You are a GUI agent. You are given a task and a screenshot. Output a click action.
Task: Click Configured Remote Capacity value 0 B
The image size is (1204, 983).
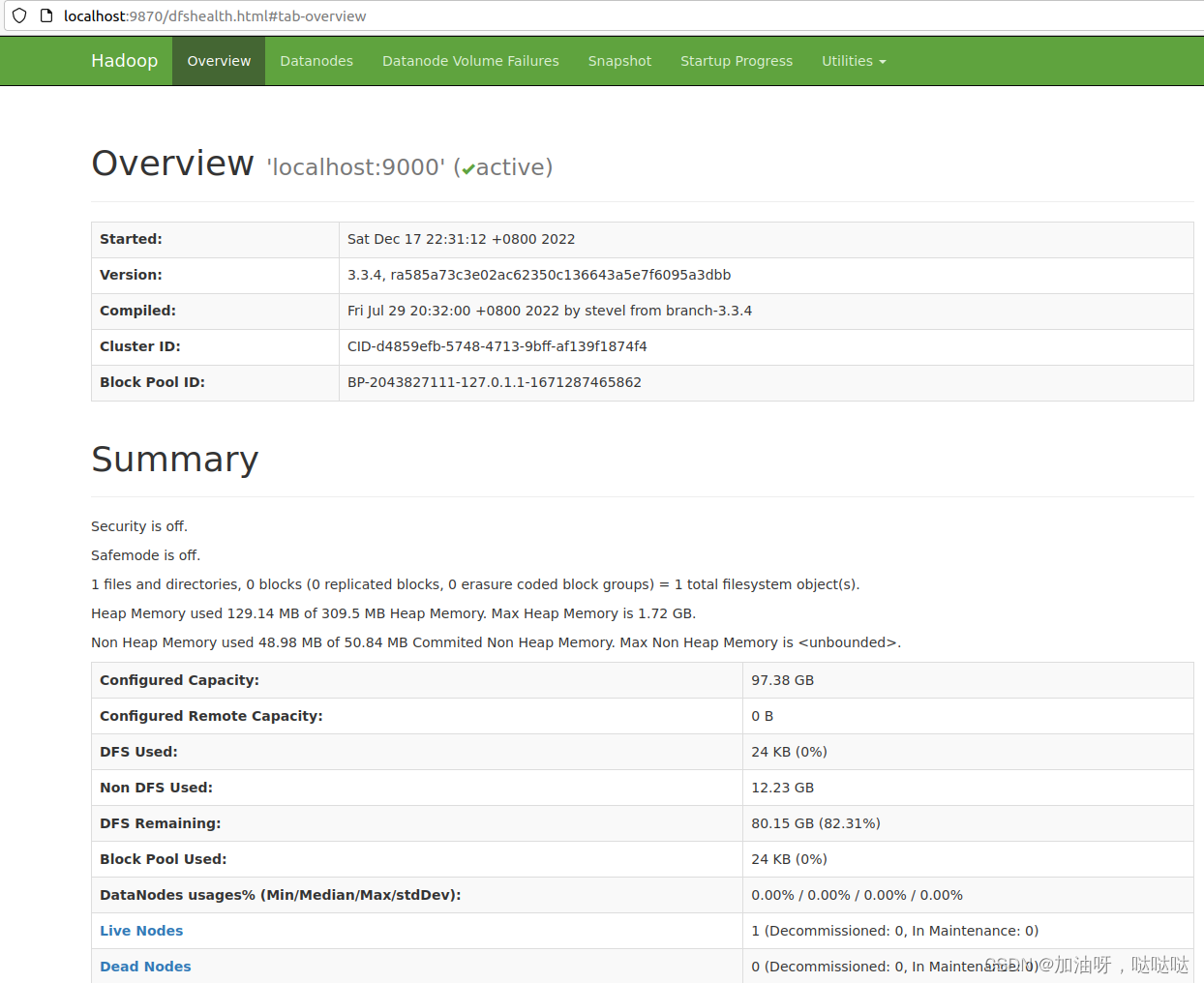[x=763, y=716]
